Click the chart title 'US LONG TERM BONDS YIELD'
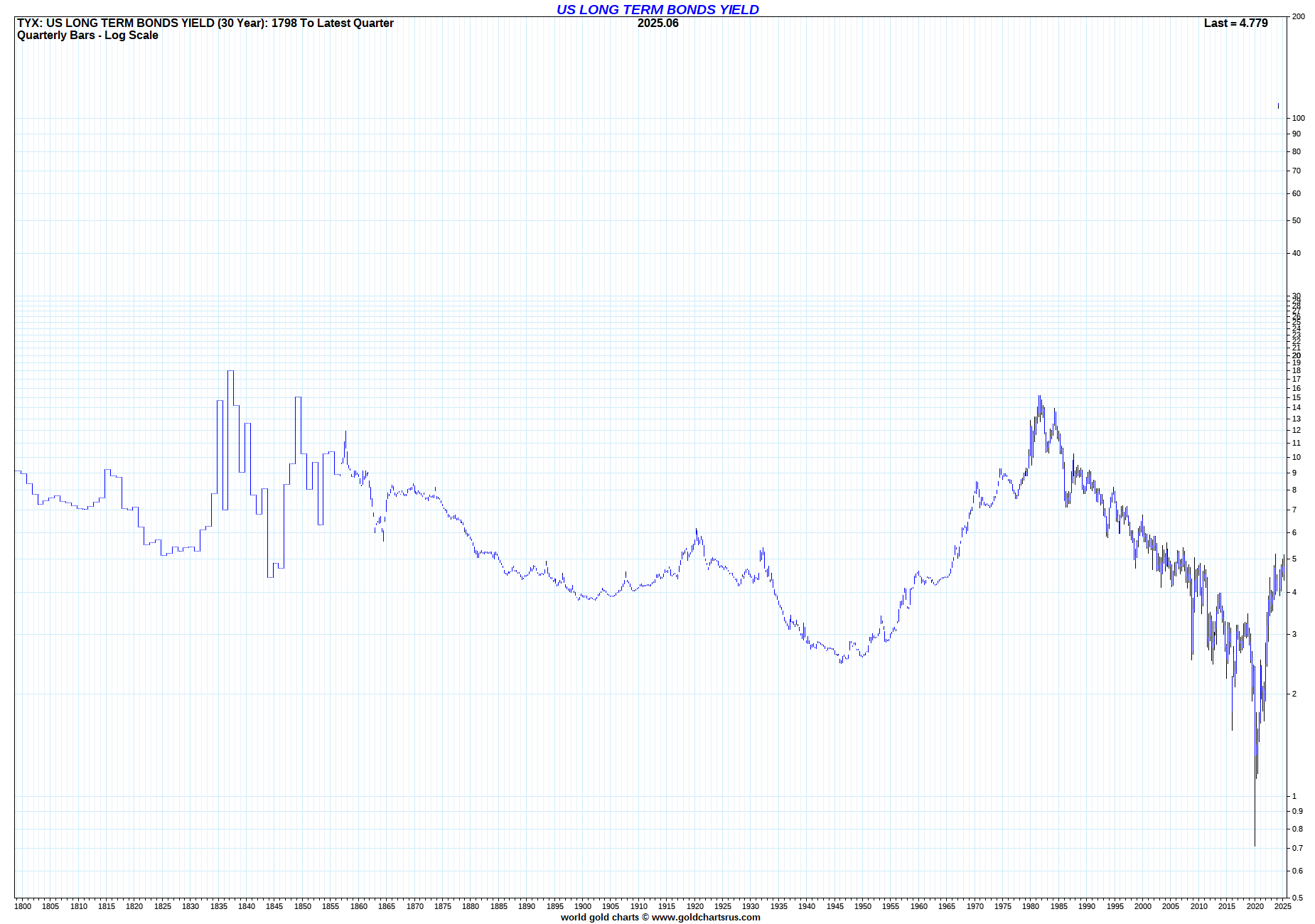This screenshot has width=1315, height=924. pos(657,9)
